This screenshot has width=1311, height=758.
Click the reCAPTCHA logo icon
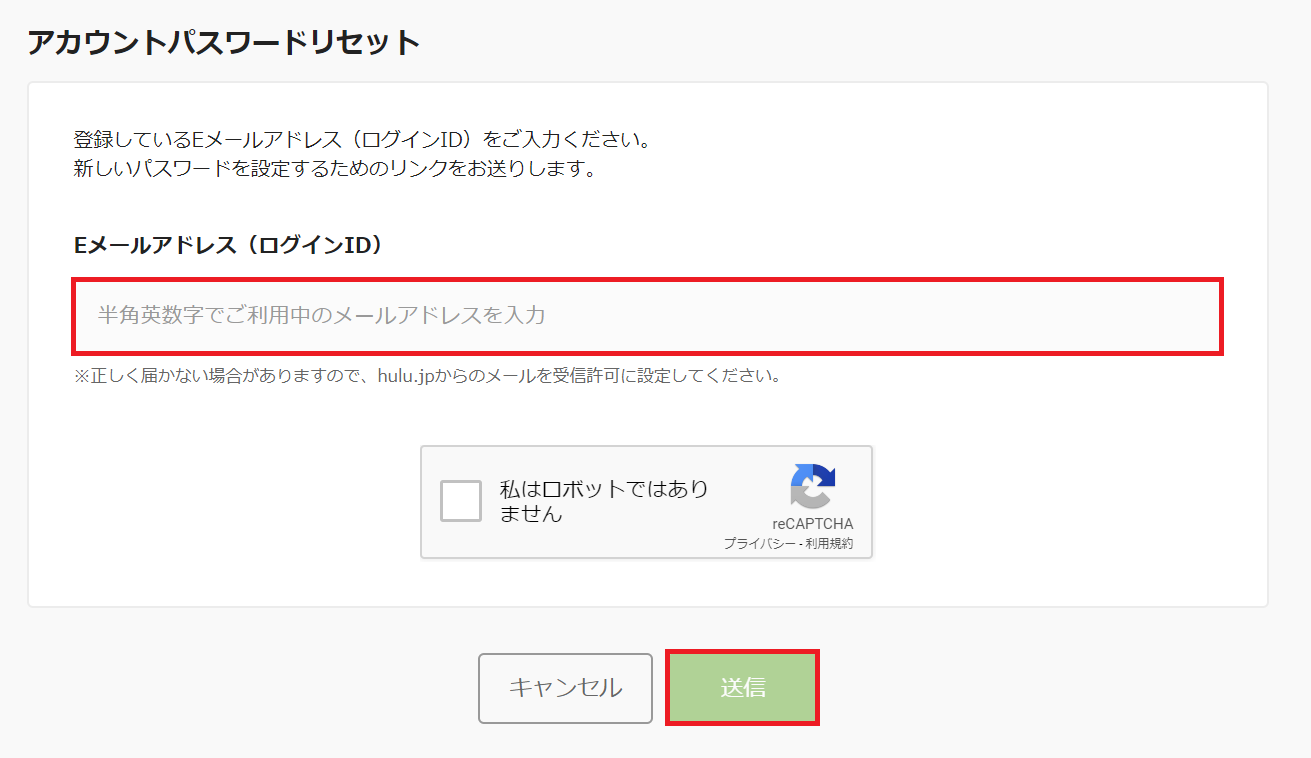tap(812, 486)
